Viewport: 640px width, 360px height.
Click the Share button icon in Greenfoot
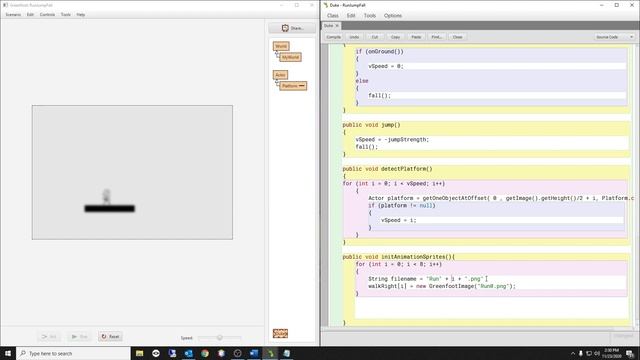click(285, 28)
